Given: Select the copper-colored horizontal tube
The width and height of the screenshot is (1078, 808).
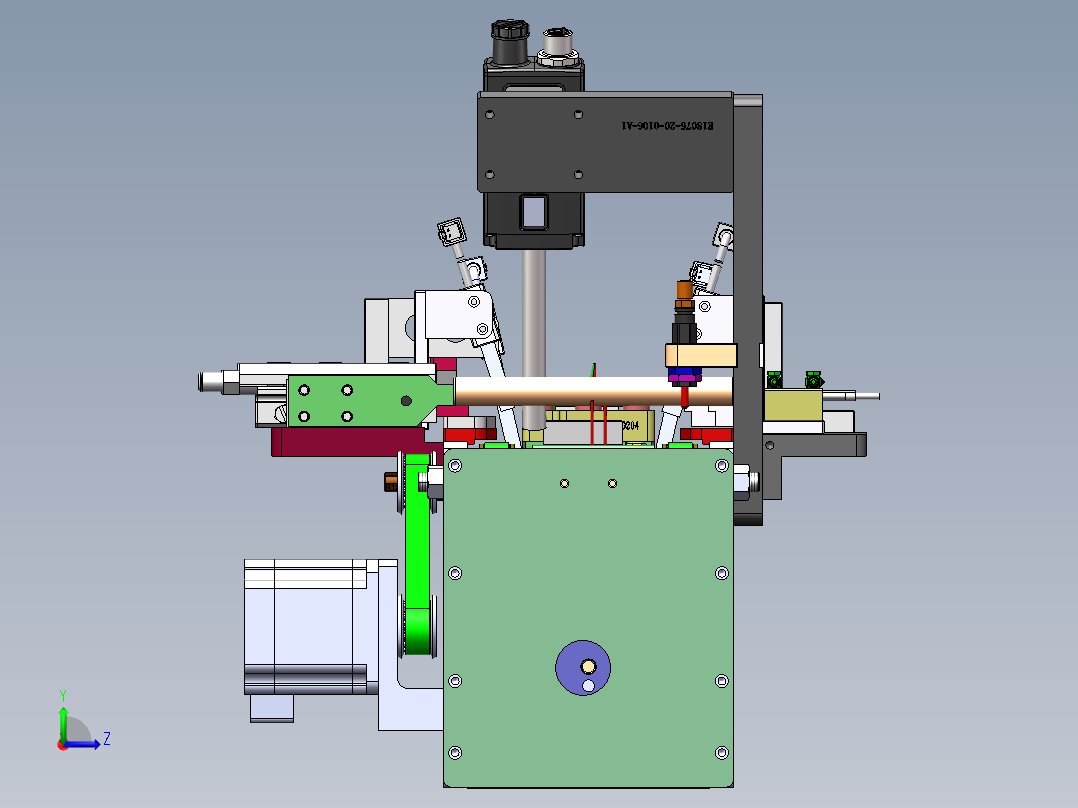Looking at the screenshot, I should tap(593, 391).
